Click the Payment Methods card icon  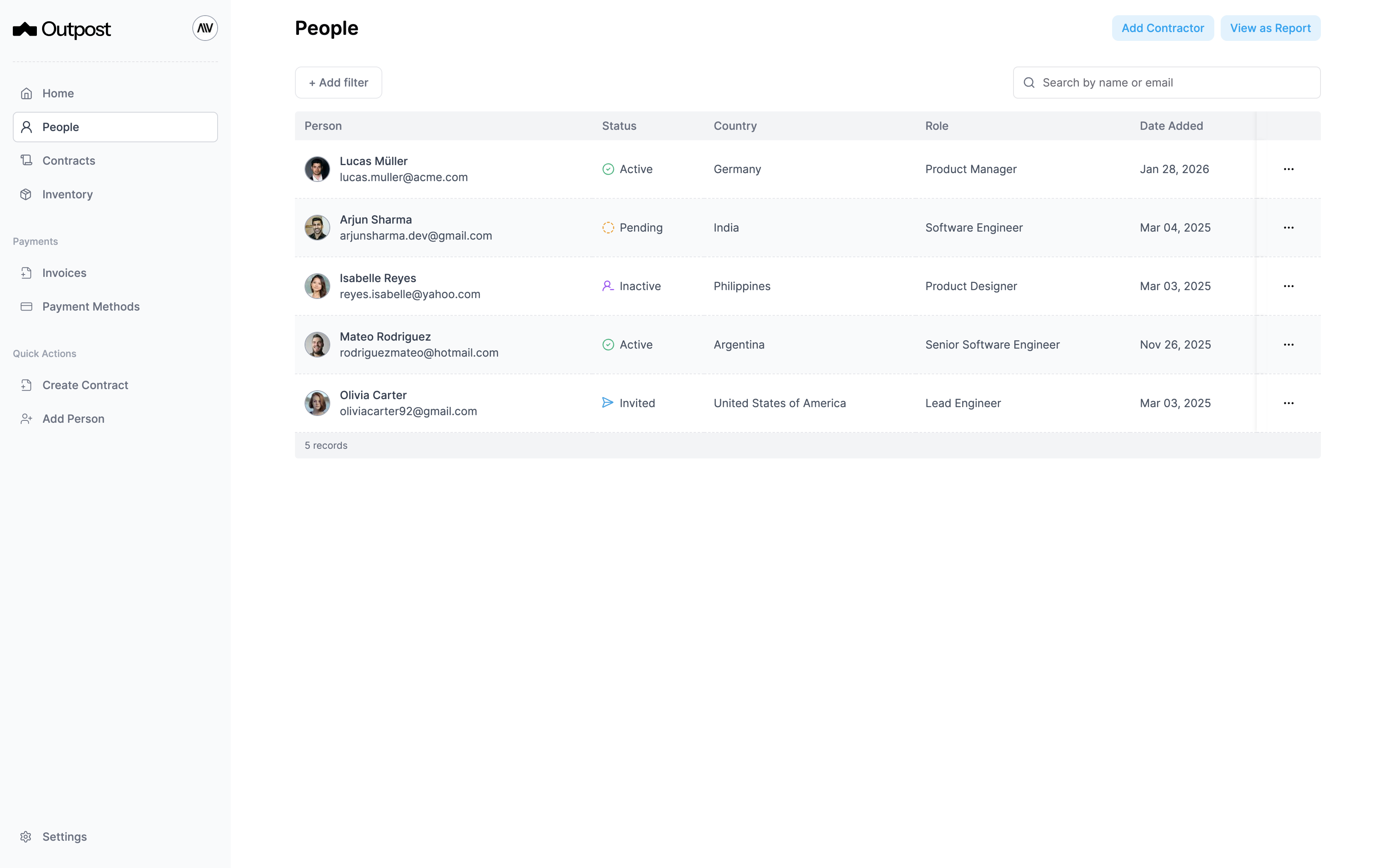pyautogui.click(x=26, y=307)
